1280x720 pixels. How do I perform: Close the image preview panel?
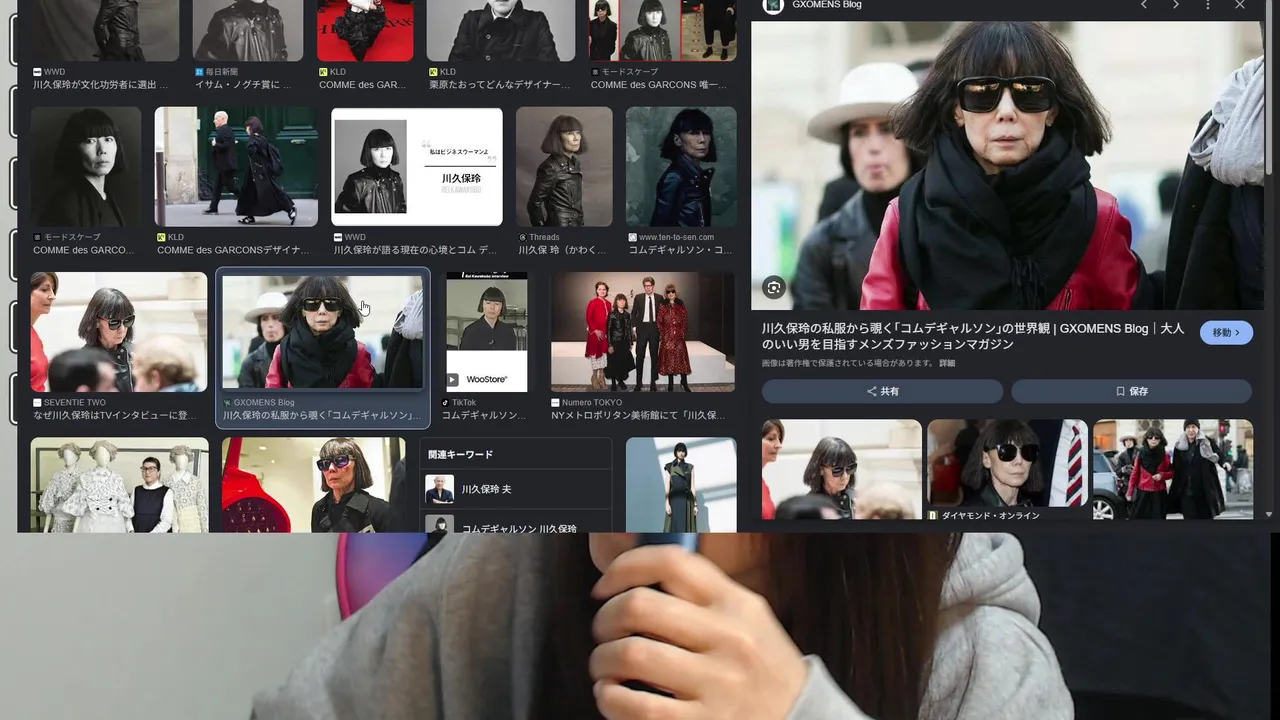click(1240, 5)
